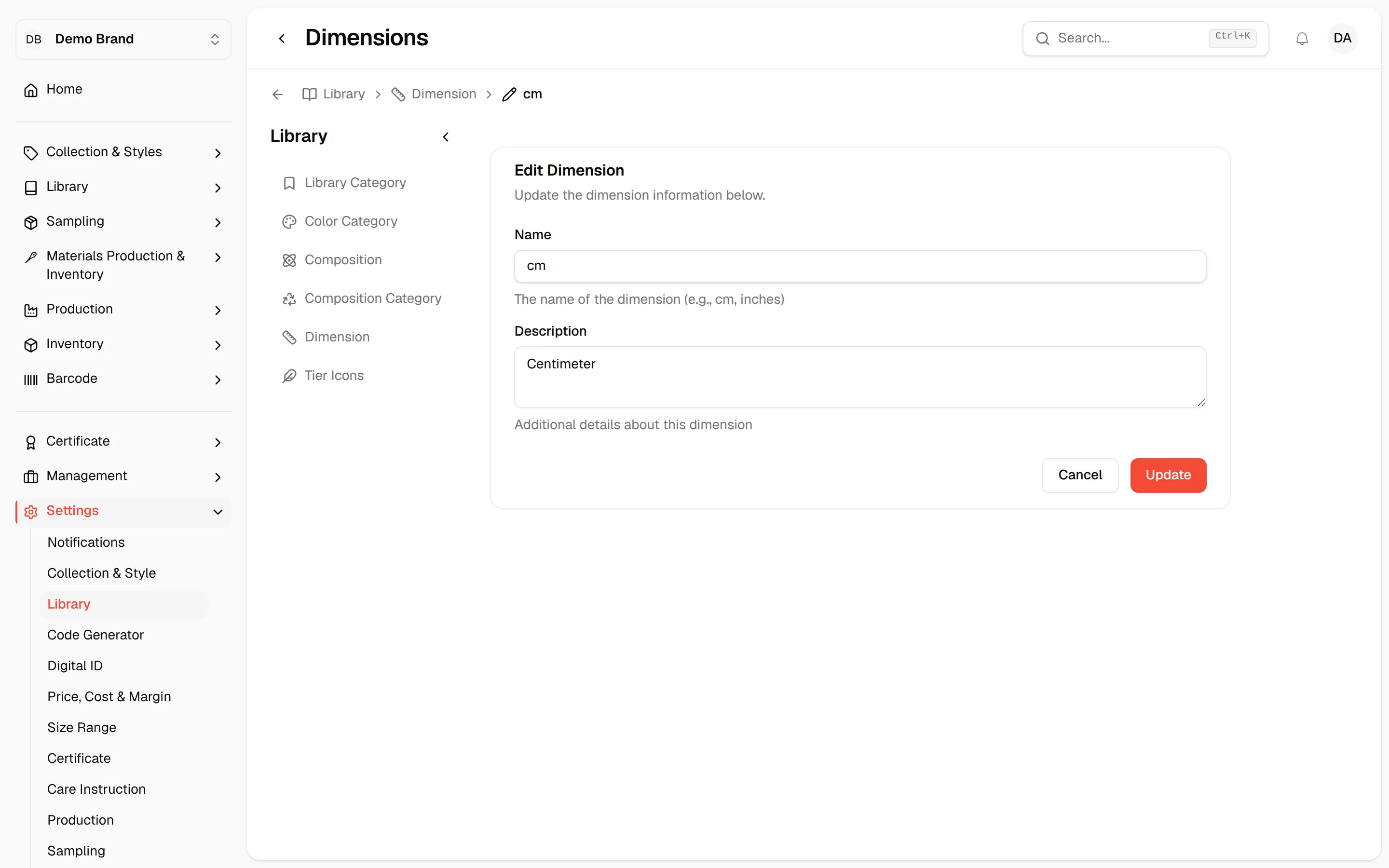The height and width of the screenshot is (868, 1389).
Task: Expand the Inventory chevron
Action: click(x=218, y=344)
